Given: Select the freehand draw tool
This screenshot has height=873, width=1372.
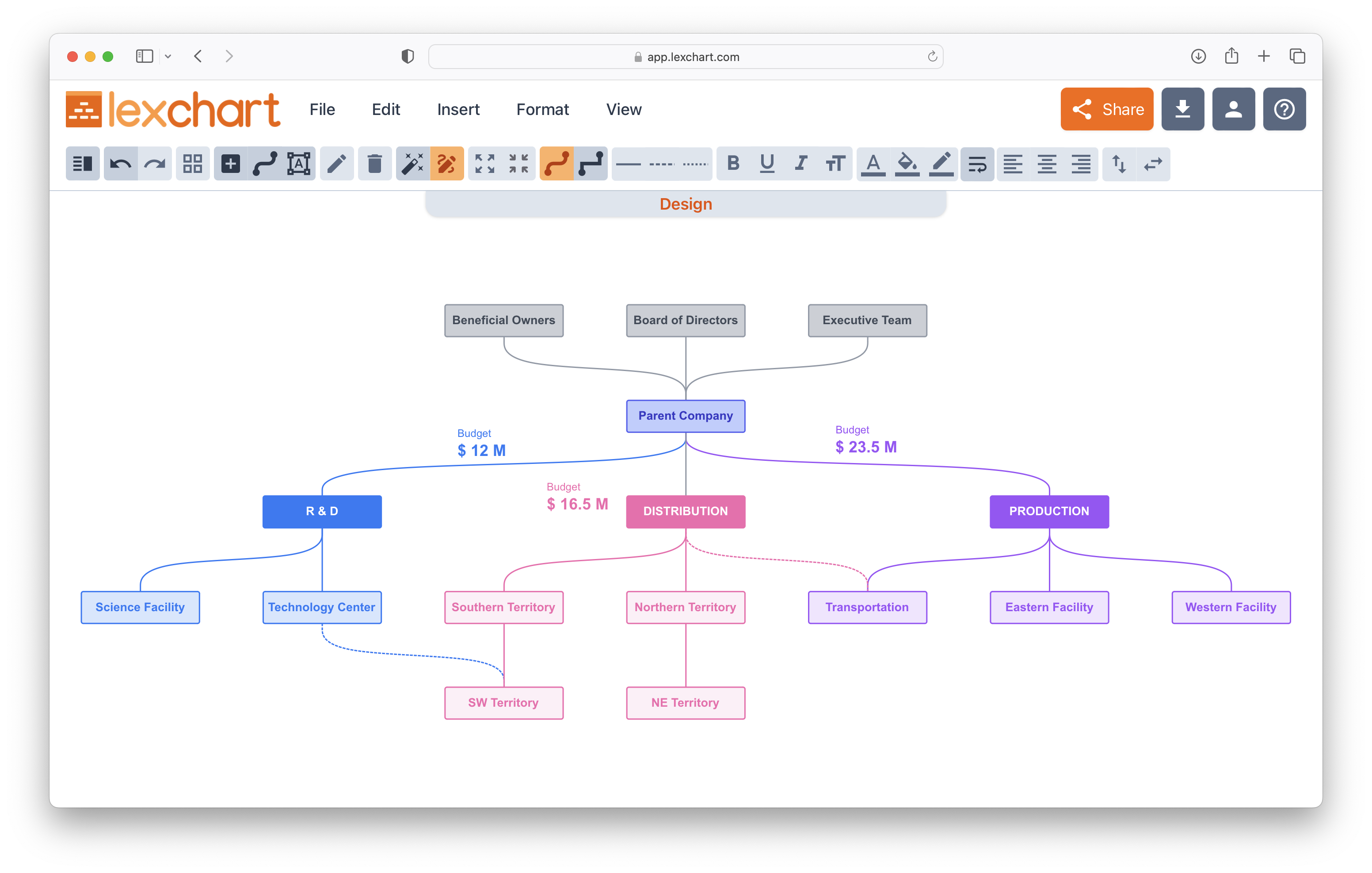Looking at the screenshot, I should 446,163.
